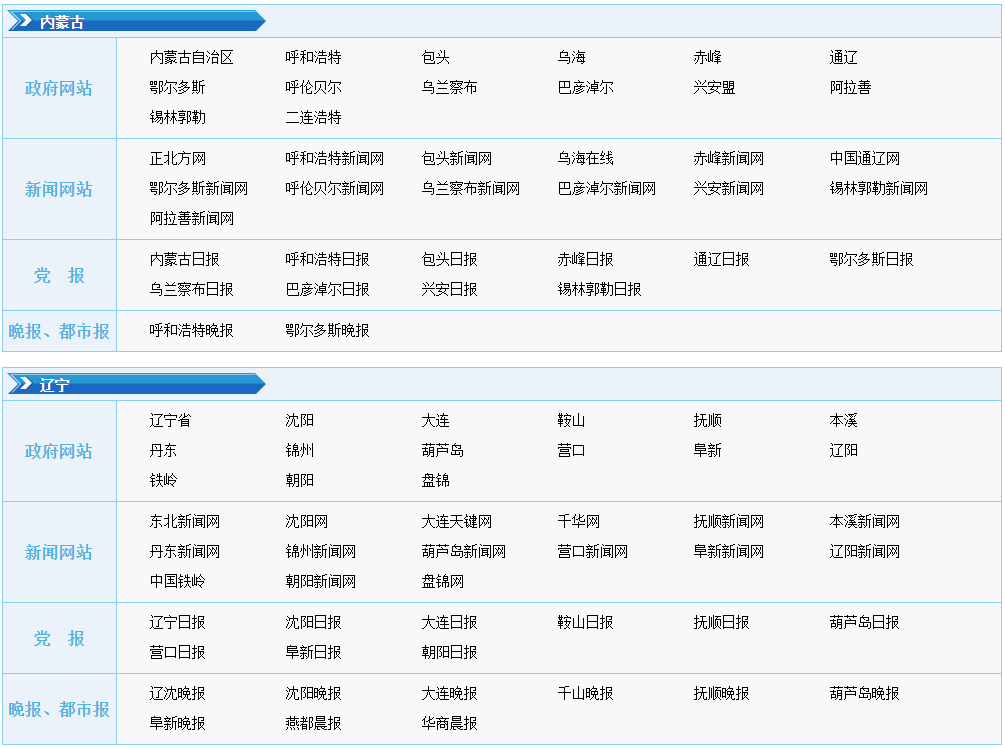The height and width of the screenshot is (748, 1005).
Task: Open the 千华网 link
Action: [578, 522]
